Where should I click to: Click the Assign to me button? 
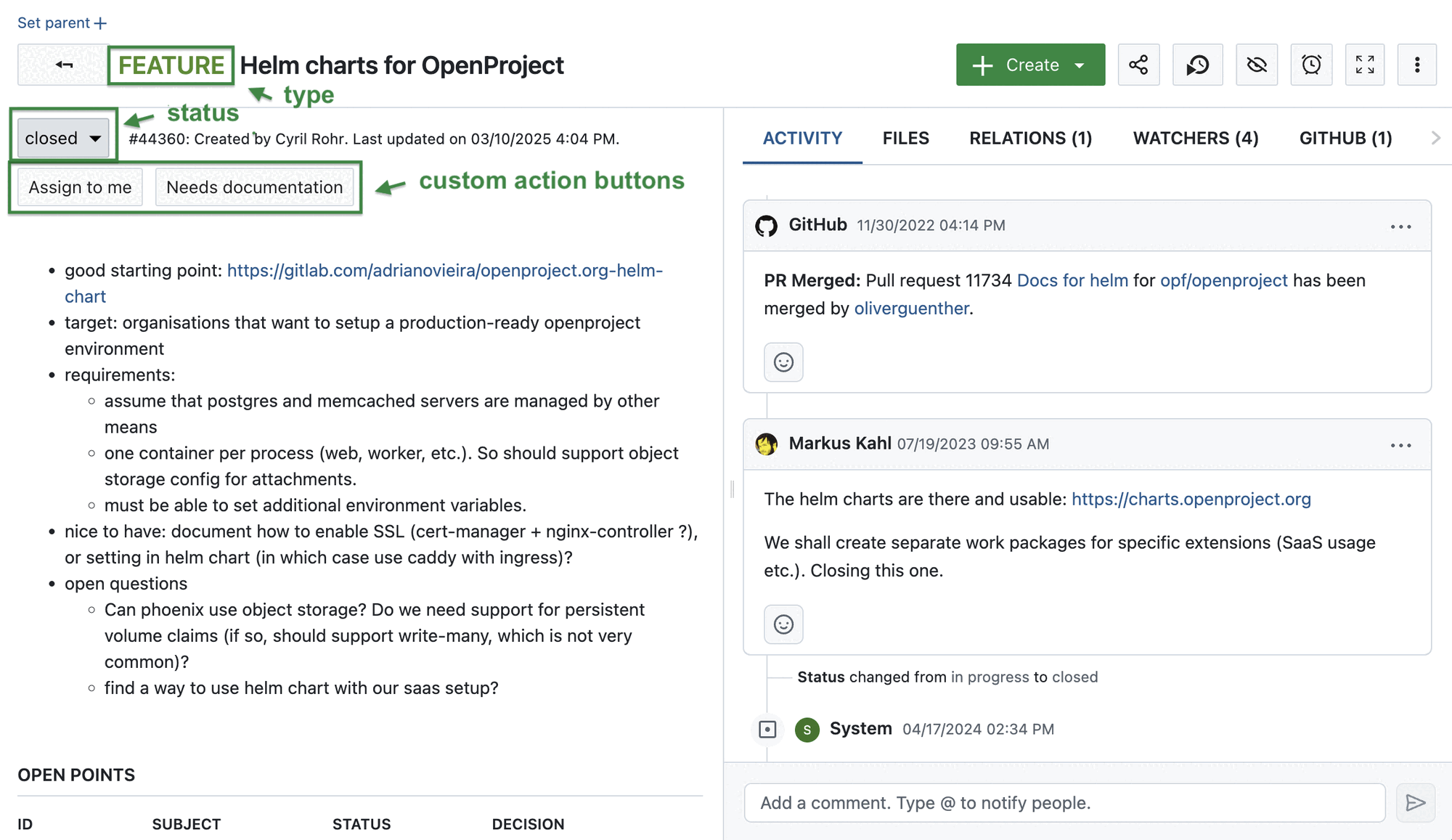click(x=80, y=187)
